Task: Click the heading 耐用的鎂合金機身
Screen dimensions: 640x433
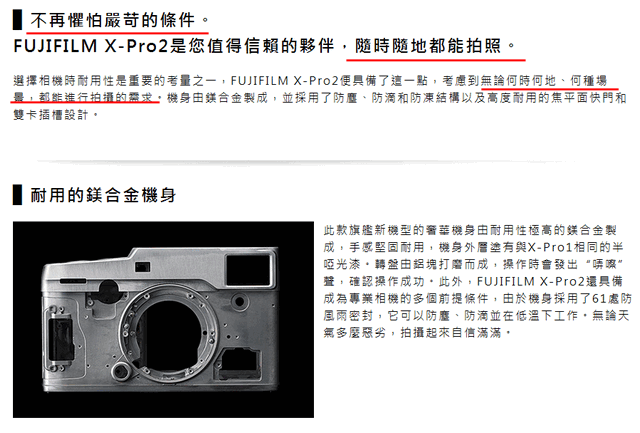Action: [x=103, y=195]
